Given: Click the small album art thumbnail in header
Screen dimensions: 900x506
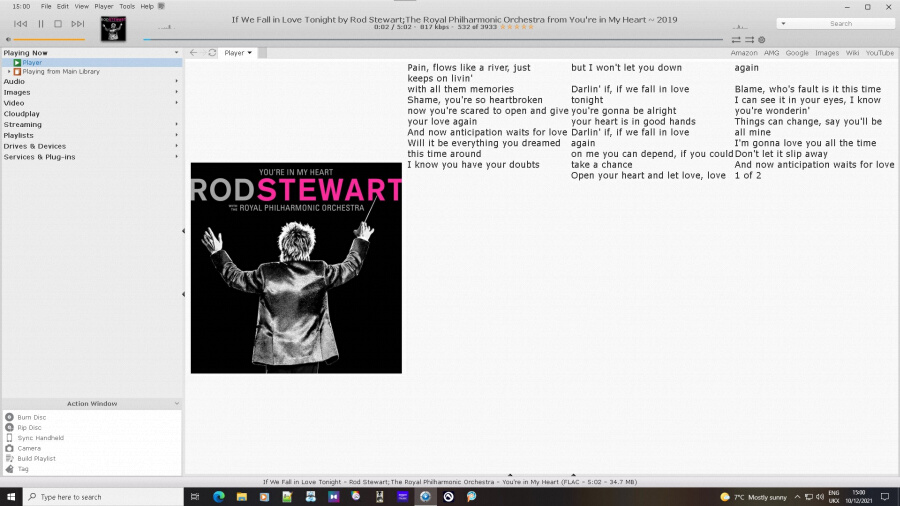Looking at the screenshot, I should click(x=113, y=28).
